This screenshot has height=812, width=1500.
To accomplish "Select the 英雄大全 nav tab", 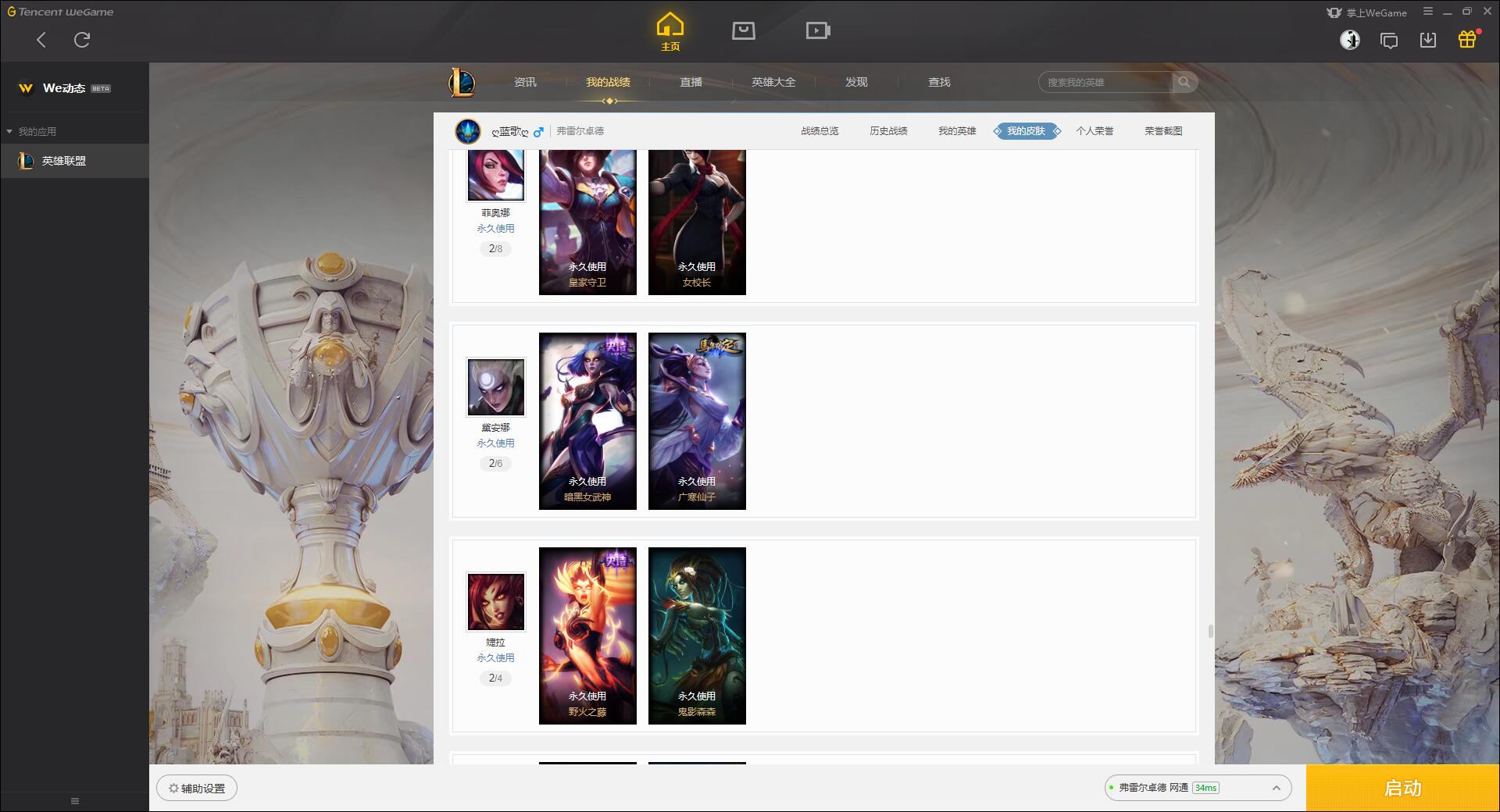I will pos(773,82).
